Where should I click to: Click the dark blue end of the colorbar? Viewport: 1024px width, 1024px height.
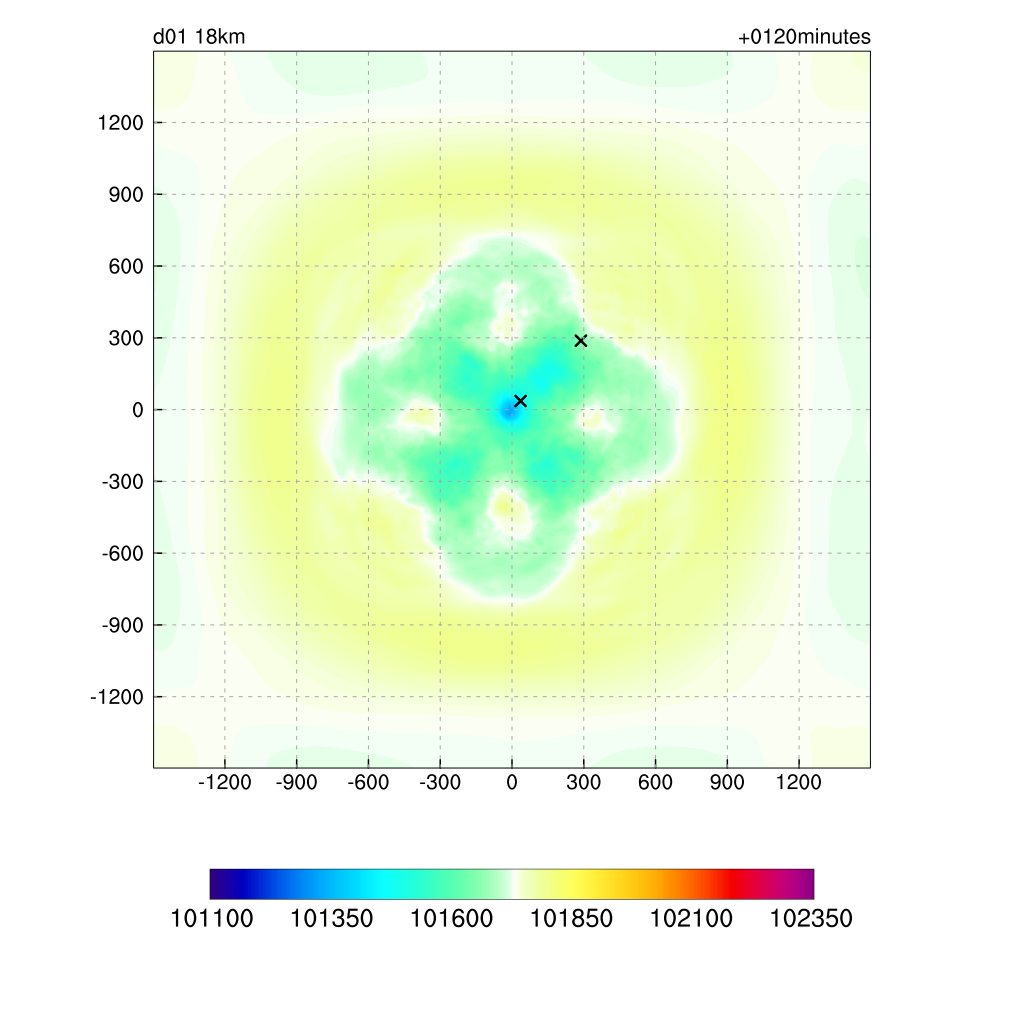point(225,884)
